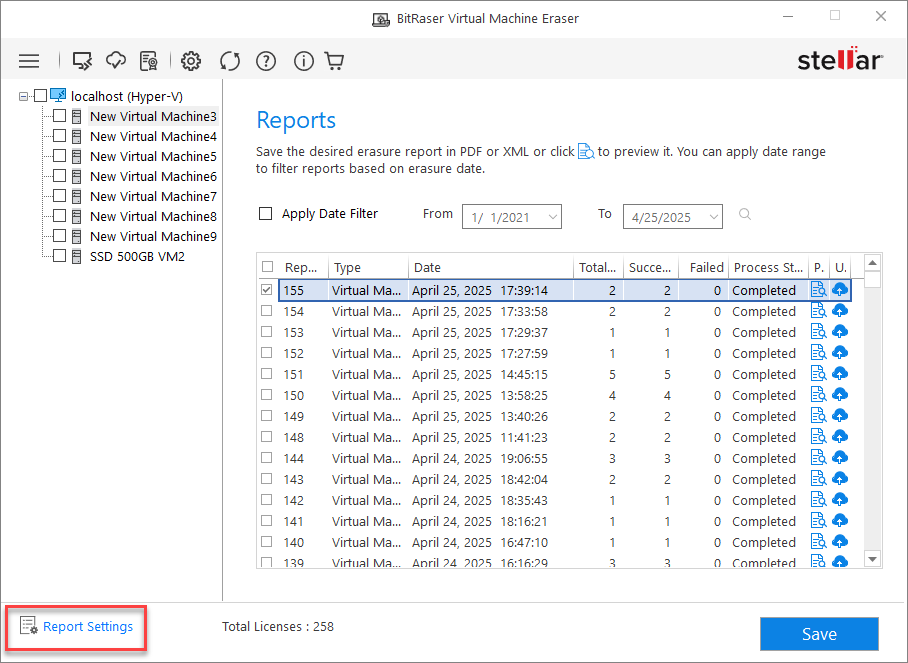
Task: Upload report 154 to cloud
Action: click(840, 311)
